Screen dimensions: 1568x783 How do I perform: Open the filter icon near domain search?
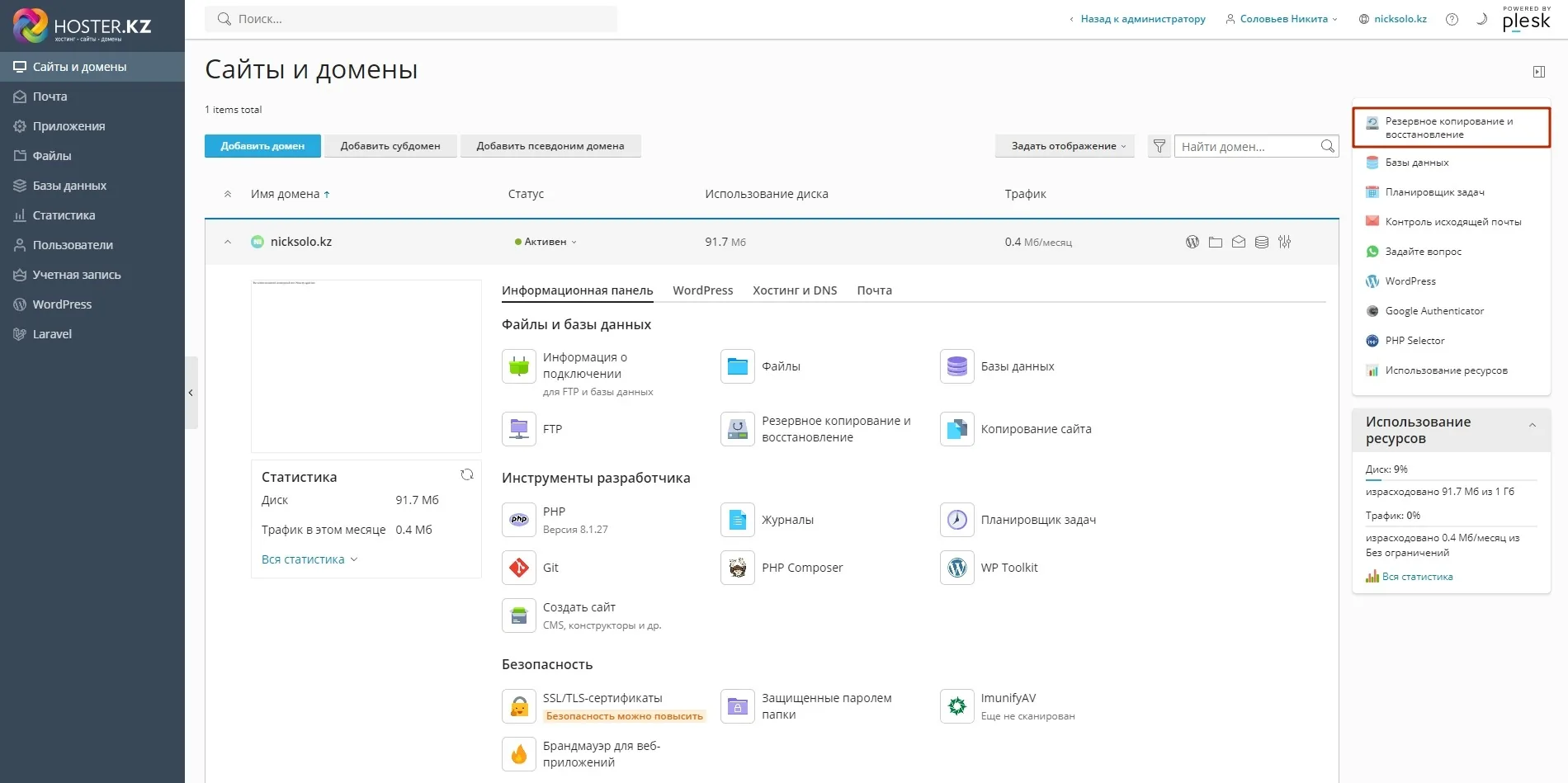click(1159, 146)
